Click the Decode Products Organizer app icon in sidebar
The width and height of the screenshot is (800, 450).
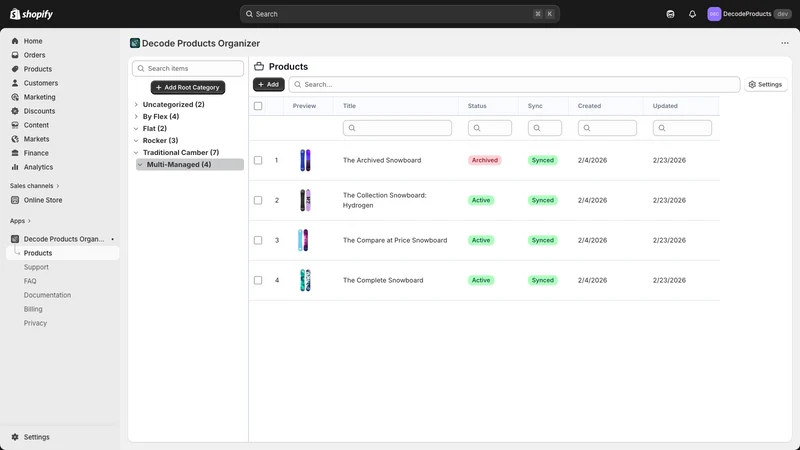click(x=15, y=239)
